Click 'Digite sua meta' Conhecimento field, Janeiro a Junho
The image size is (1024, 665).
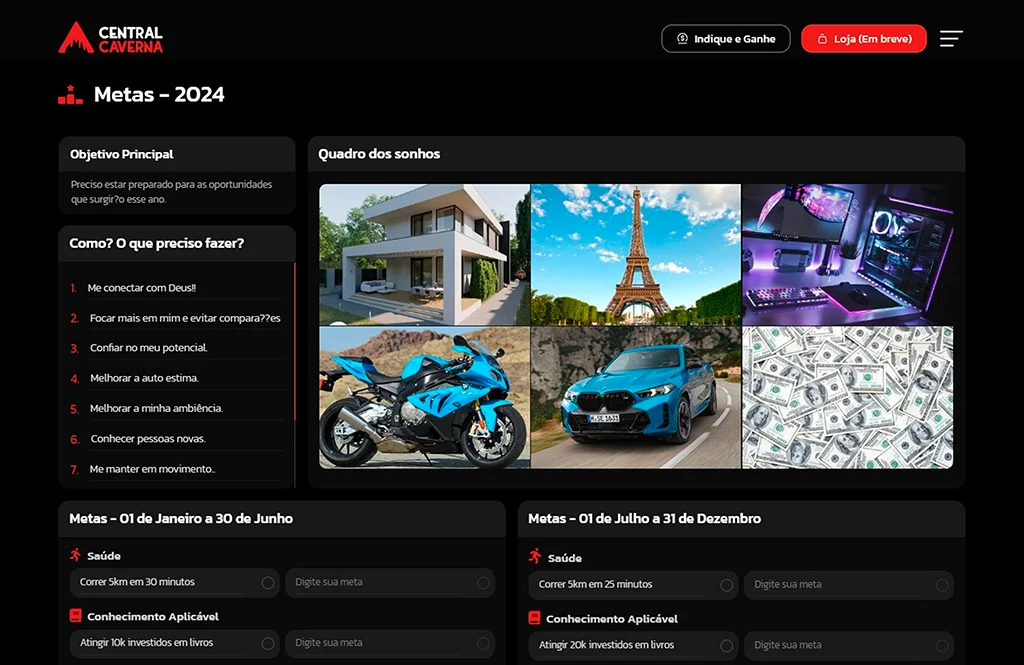(x=390, y=643)
